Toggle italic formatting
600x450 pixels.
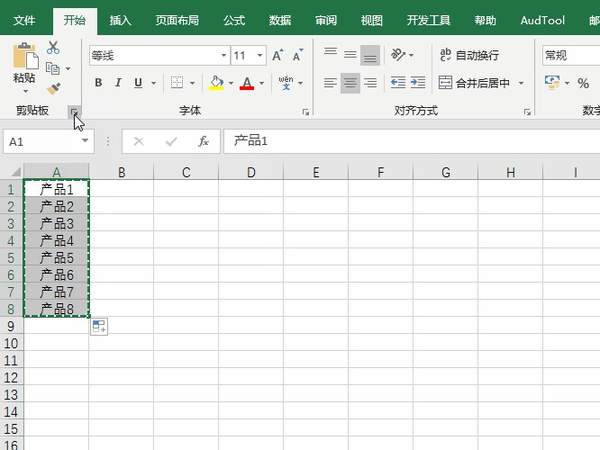117,83
